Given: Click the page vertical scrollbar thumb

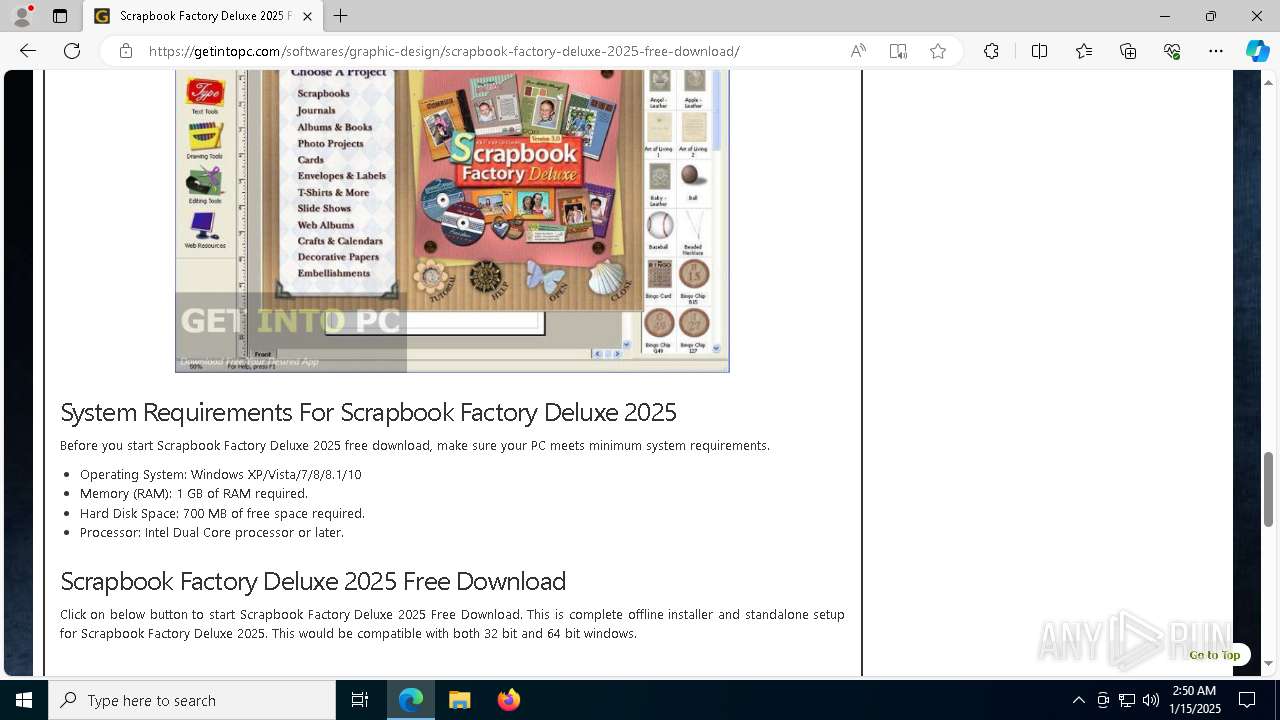Looking at the screenshot, I should pos(1268,489).
